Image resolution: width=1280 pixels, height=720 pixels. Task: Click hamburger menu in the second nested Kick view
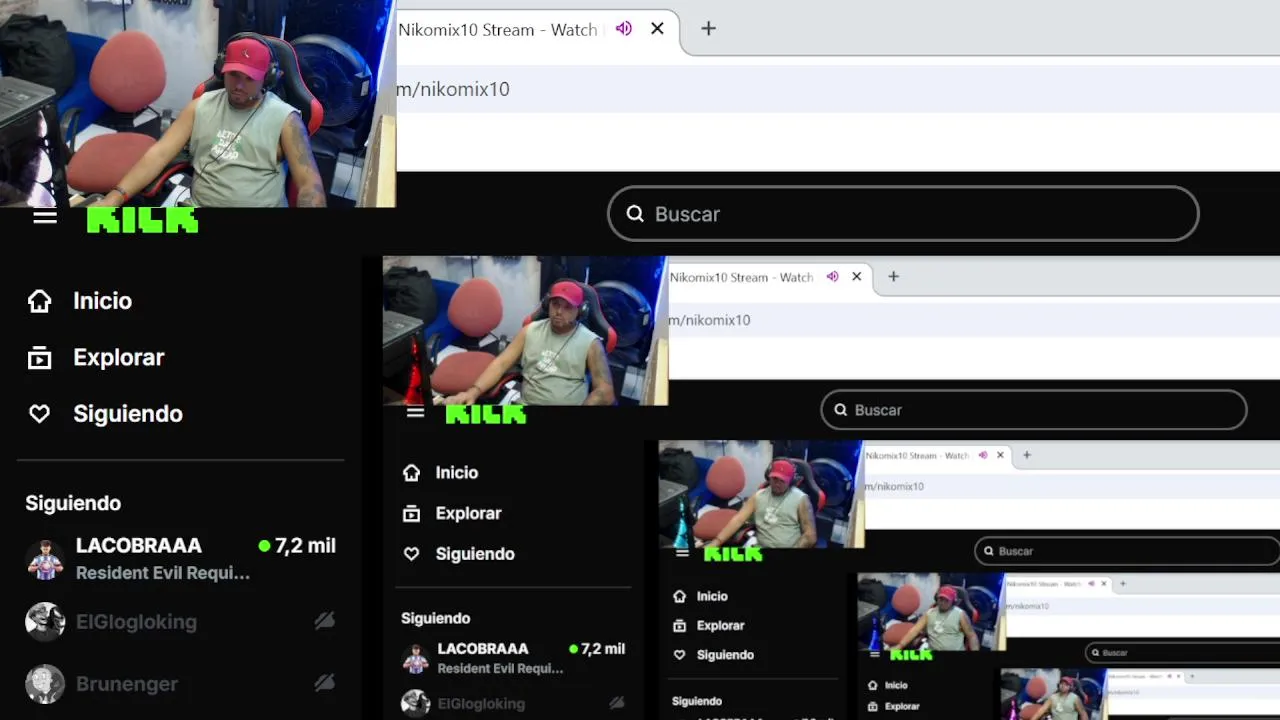pyautogui.click(x=416, y=412)
